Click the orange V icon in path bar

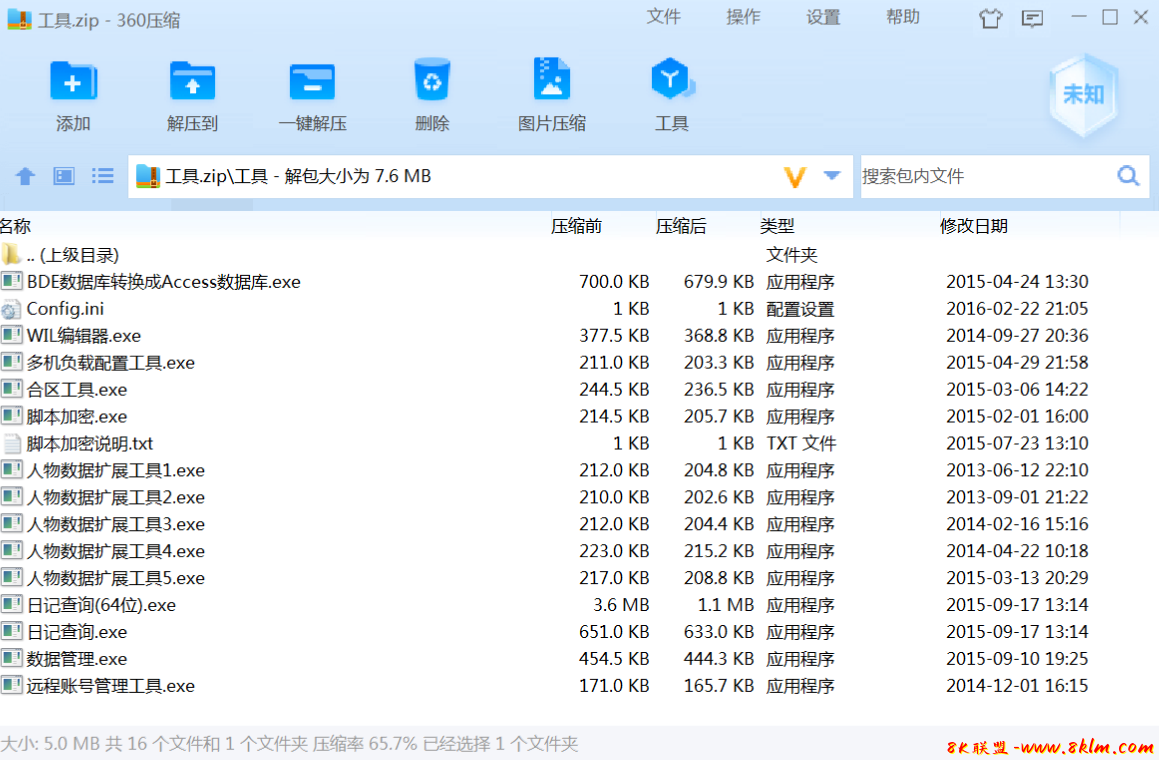point(795,177)
